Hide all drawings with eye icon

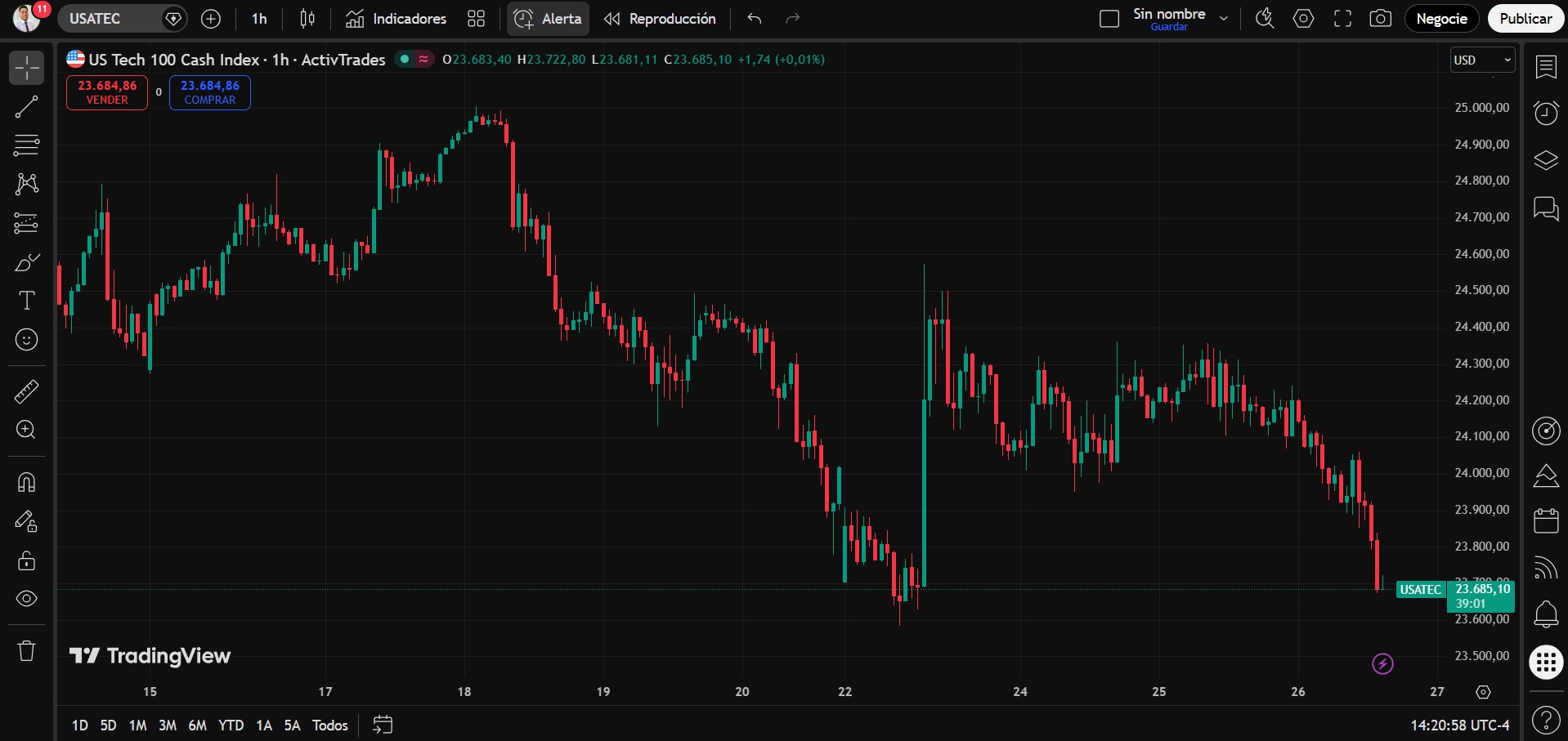pos(26,599)
